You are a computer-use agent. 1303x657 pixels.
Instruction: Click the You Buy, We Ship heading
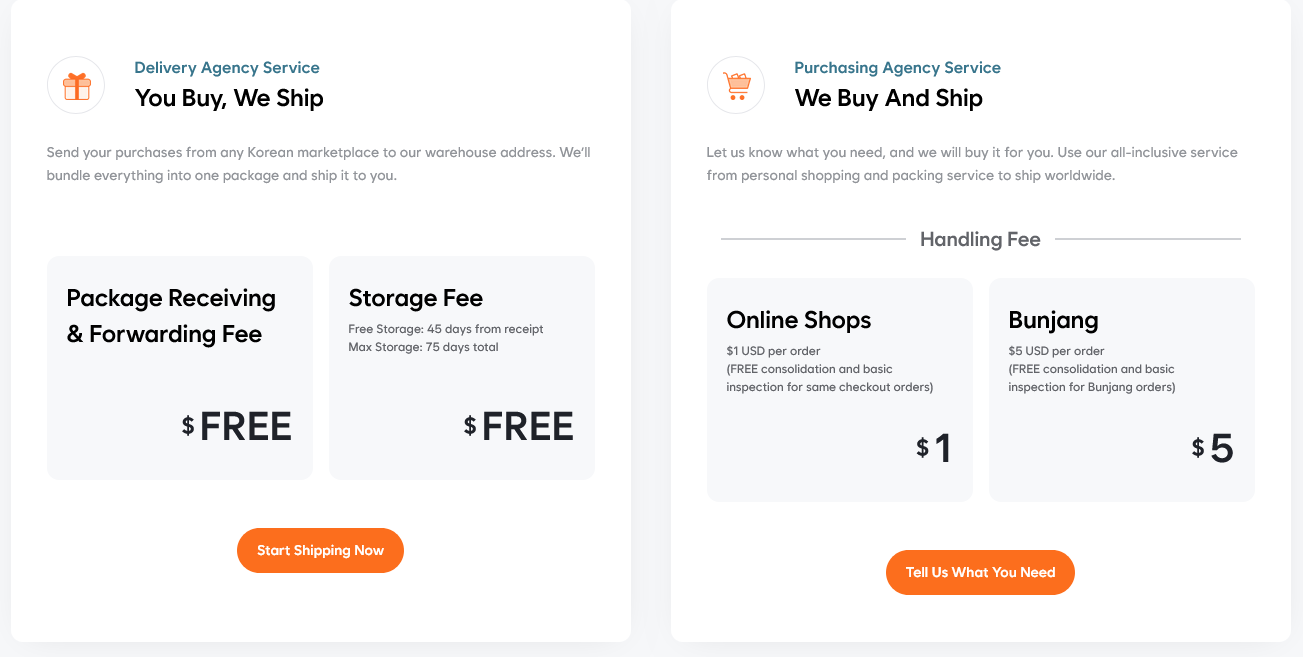pos(229,98)
